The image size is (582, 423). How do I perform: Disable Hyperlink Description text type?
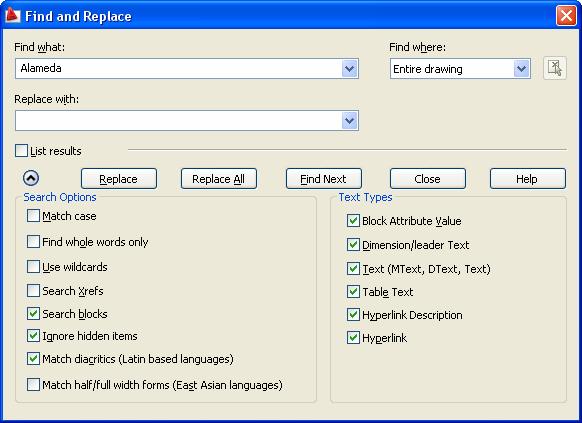point(353,315)
